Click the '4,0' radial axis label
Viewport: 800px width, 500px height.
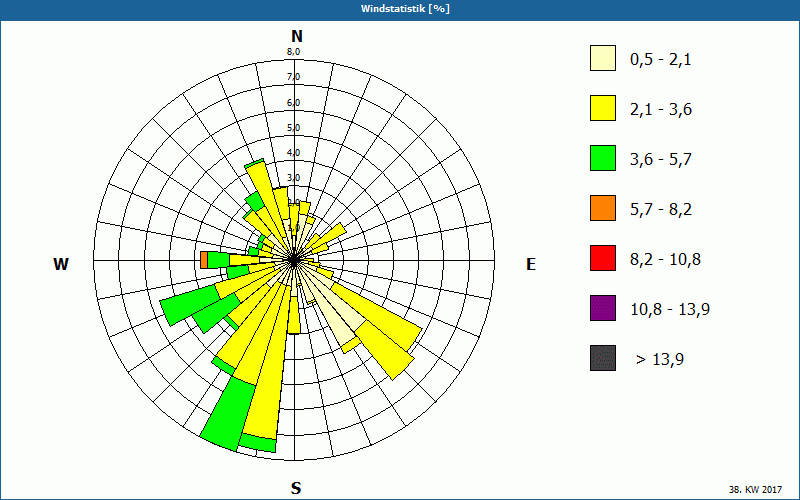pyautogui.click(x=293, y=153)
